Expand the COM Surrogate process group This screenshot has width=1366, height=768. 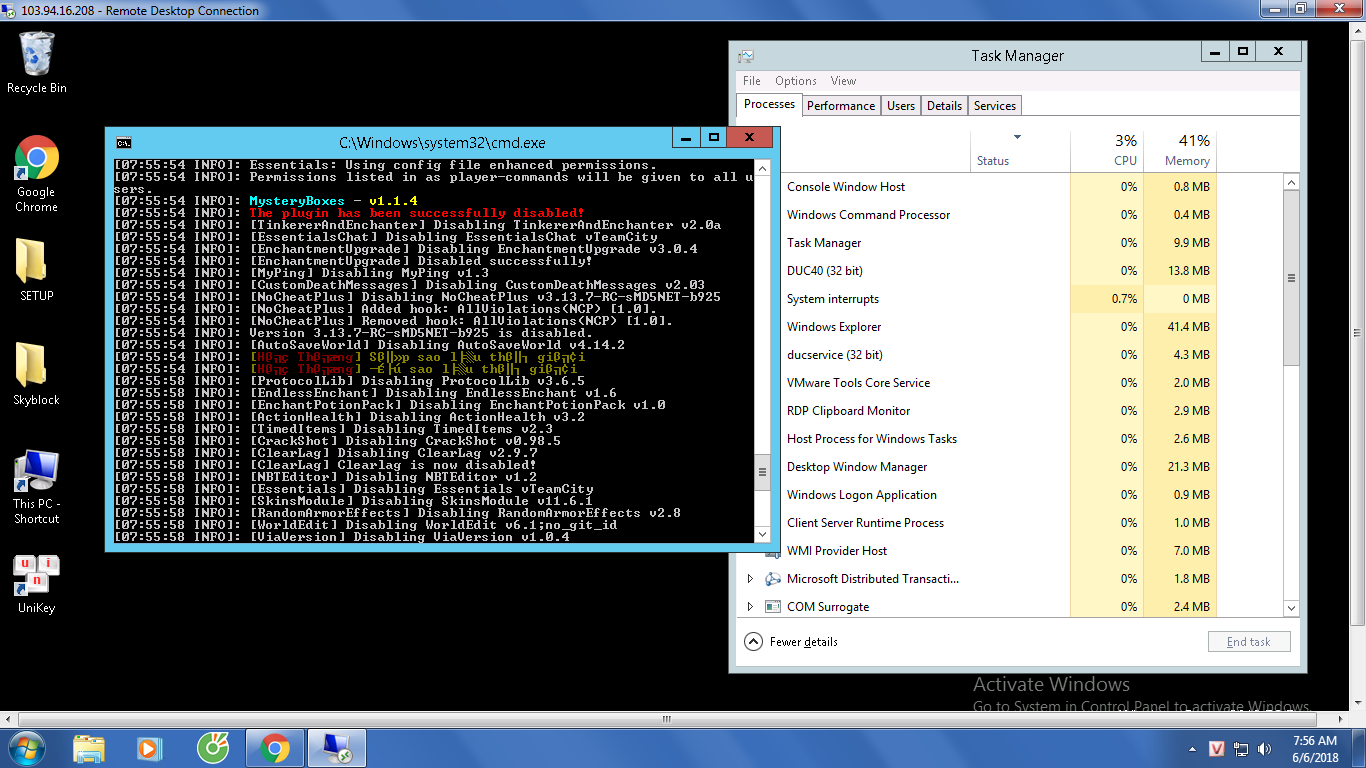tap(750, 607)
